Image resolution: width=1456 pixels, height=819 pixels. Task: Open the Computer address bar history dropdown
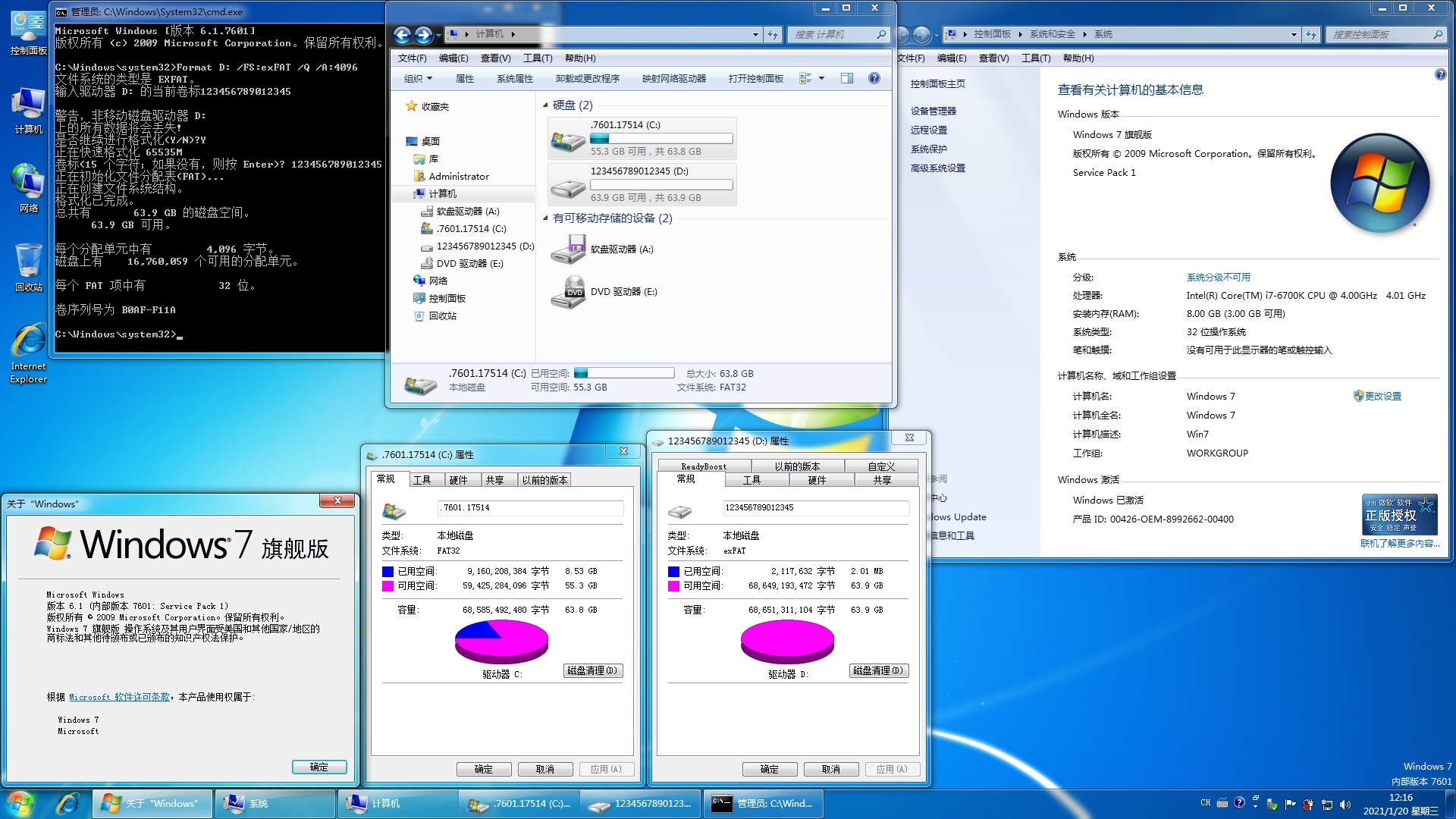pyautogui.click(x=755, y=34)
